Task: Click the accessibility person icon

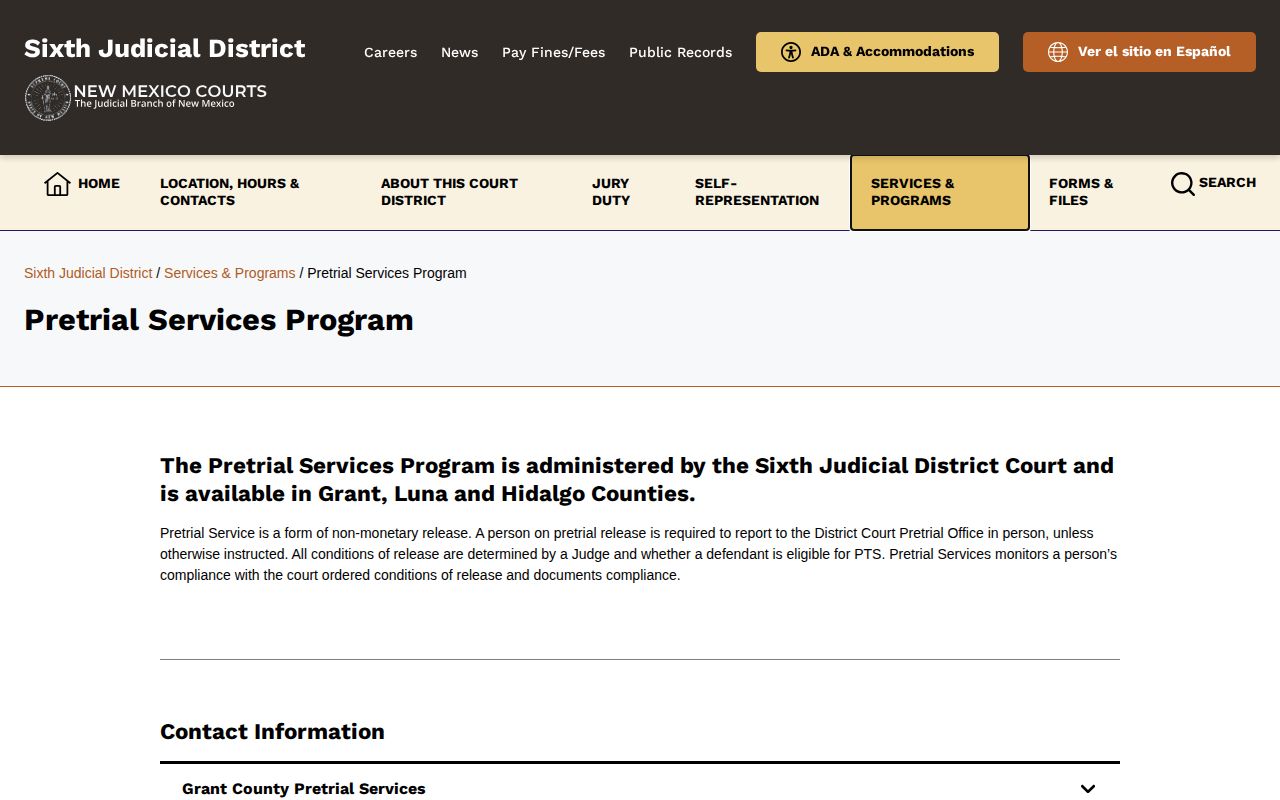Action: (791, 52)
